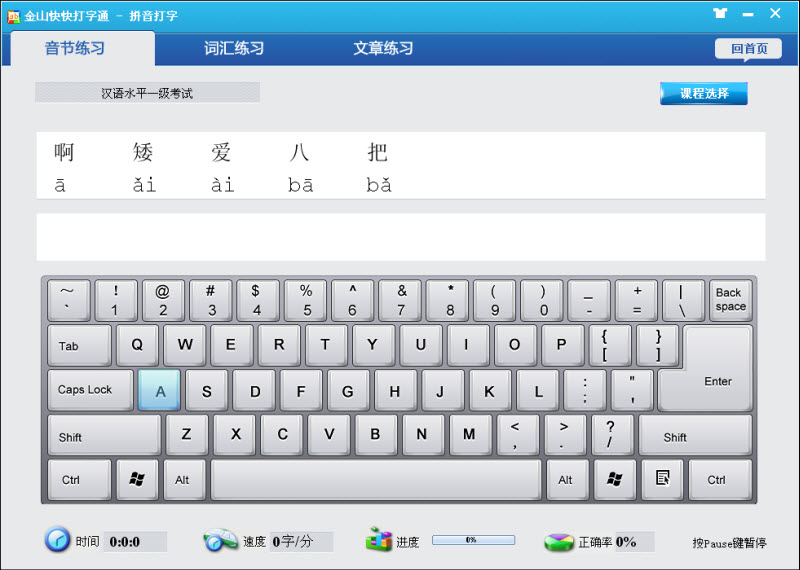The width and height of the screenshot is (800, 570).
Task: Click the pinyin bǎ under 把
Action: (379, 185)
